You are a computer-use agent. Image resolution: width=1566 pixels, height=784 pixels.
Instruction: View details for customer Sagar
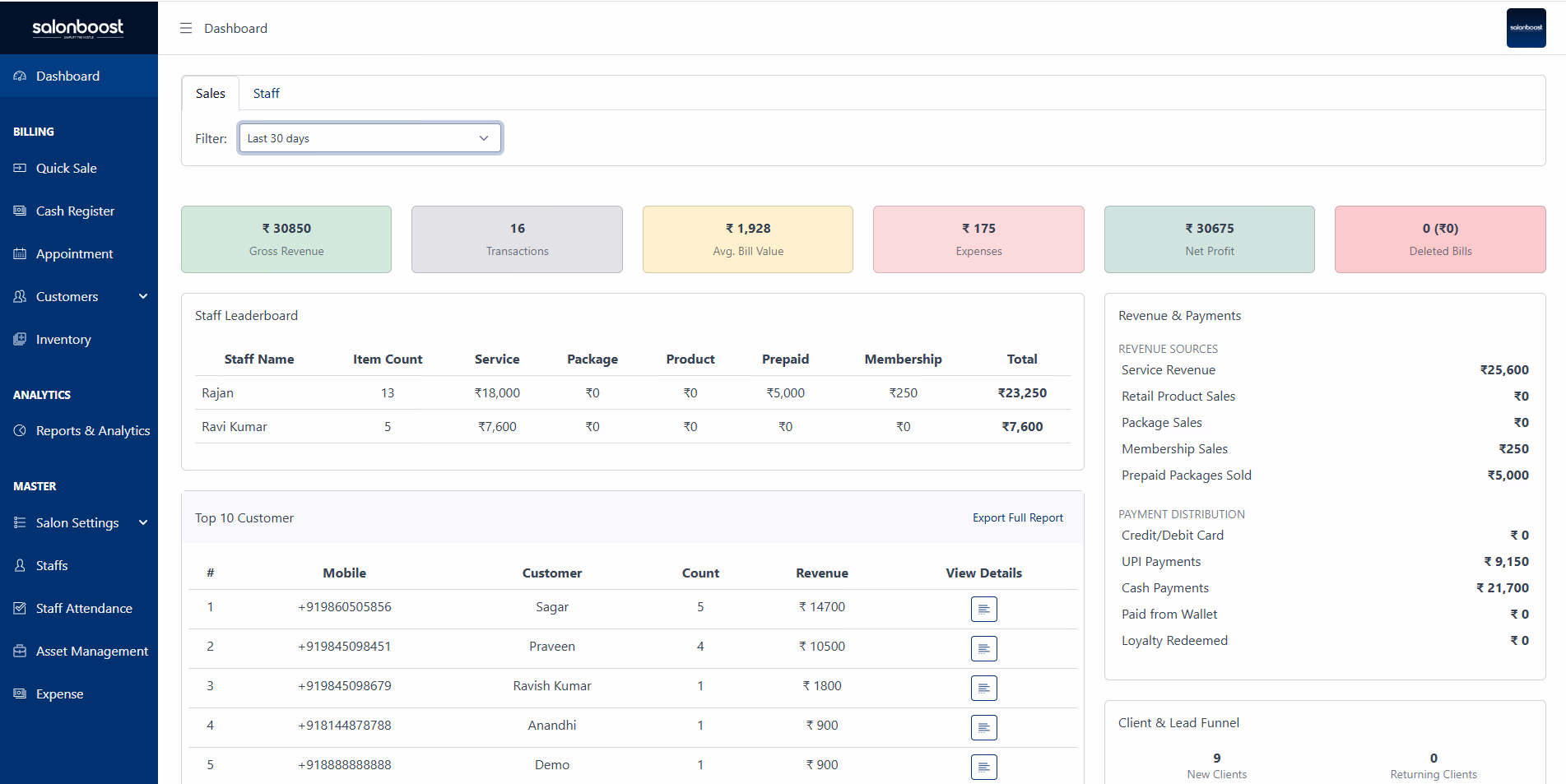click(x=983, y=609)
